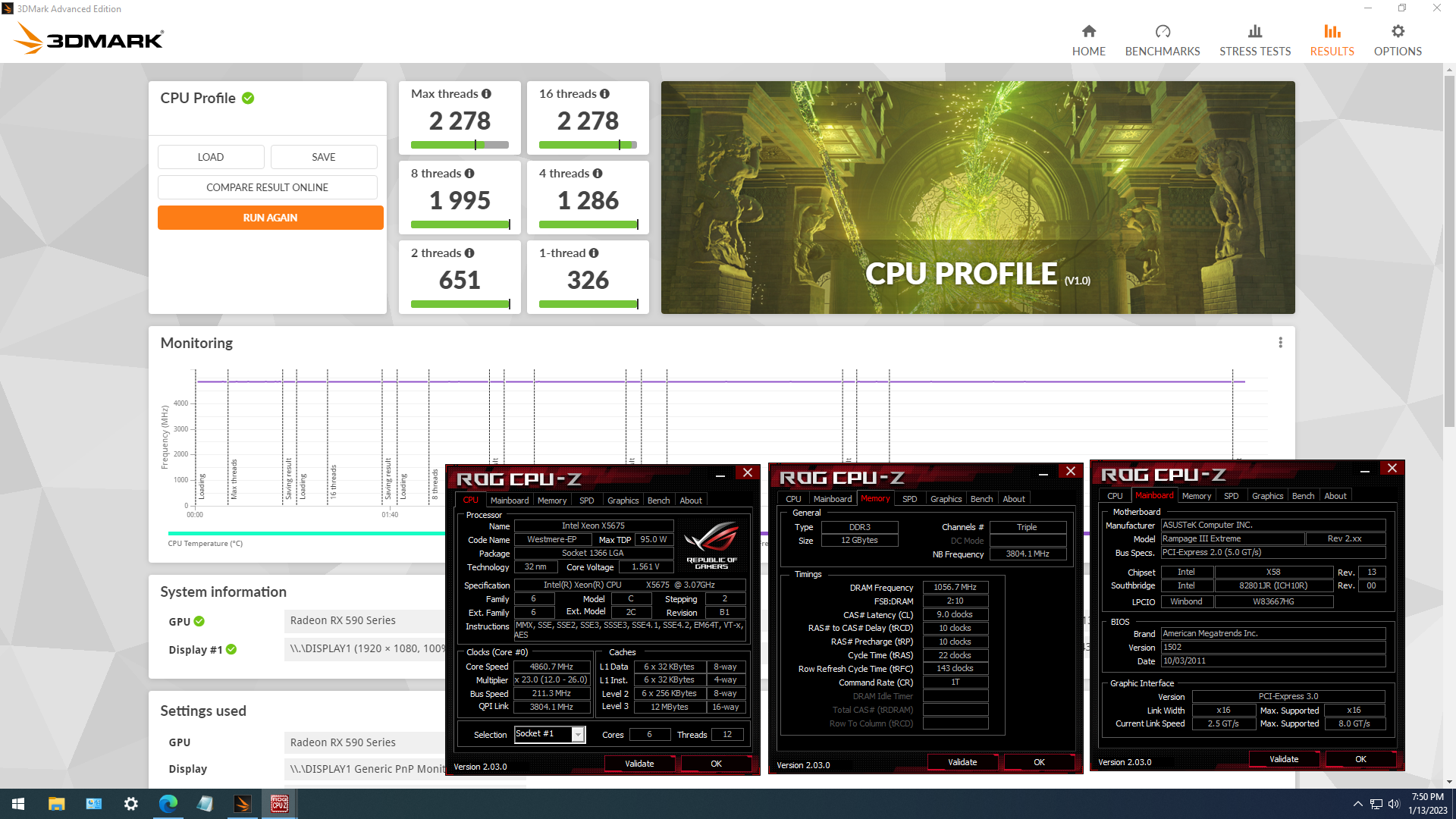Screen dimensions: 1456x819
Task: Click info icon next to 2 threads
Action: [x=469, y=253]
